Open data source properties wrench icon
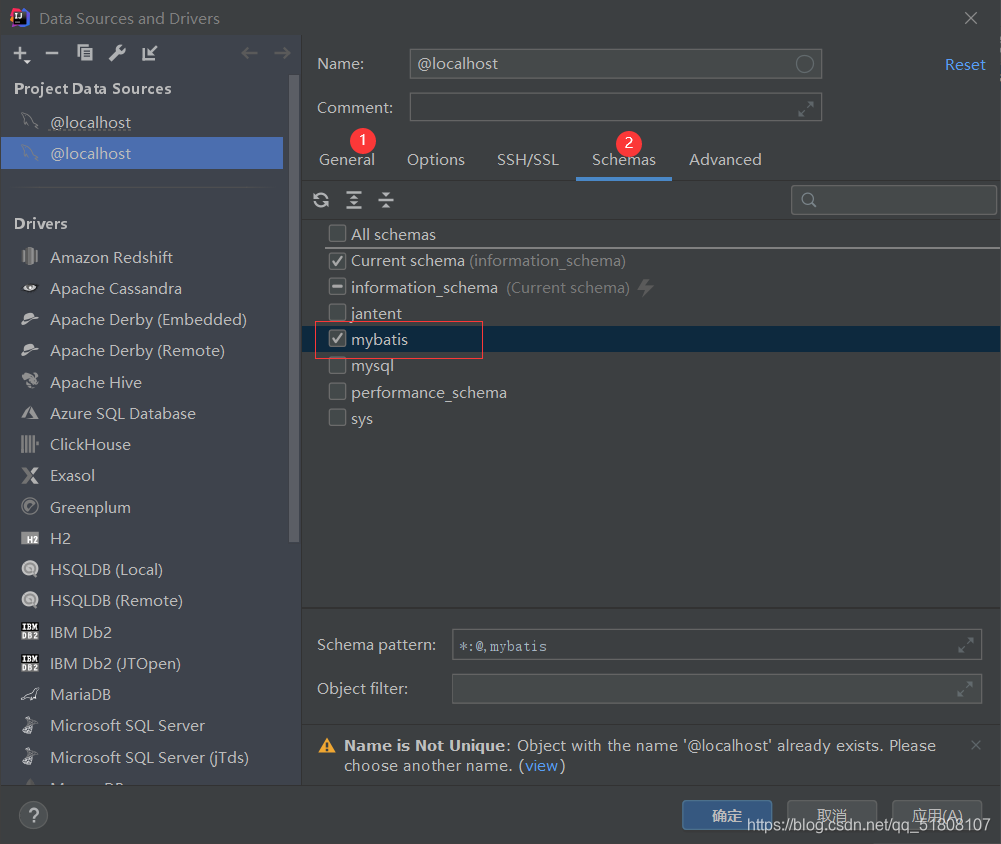The height and width of the screenshot is (844, 1001). [x=117, y=53]
